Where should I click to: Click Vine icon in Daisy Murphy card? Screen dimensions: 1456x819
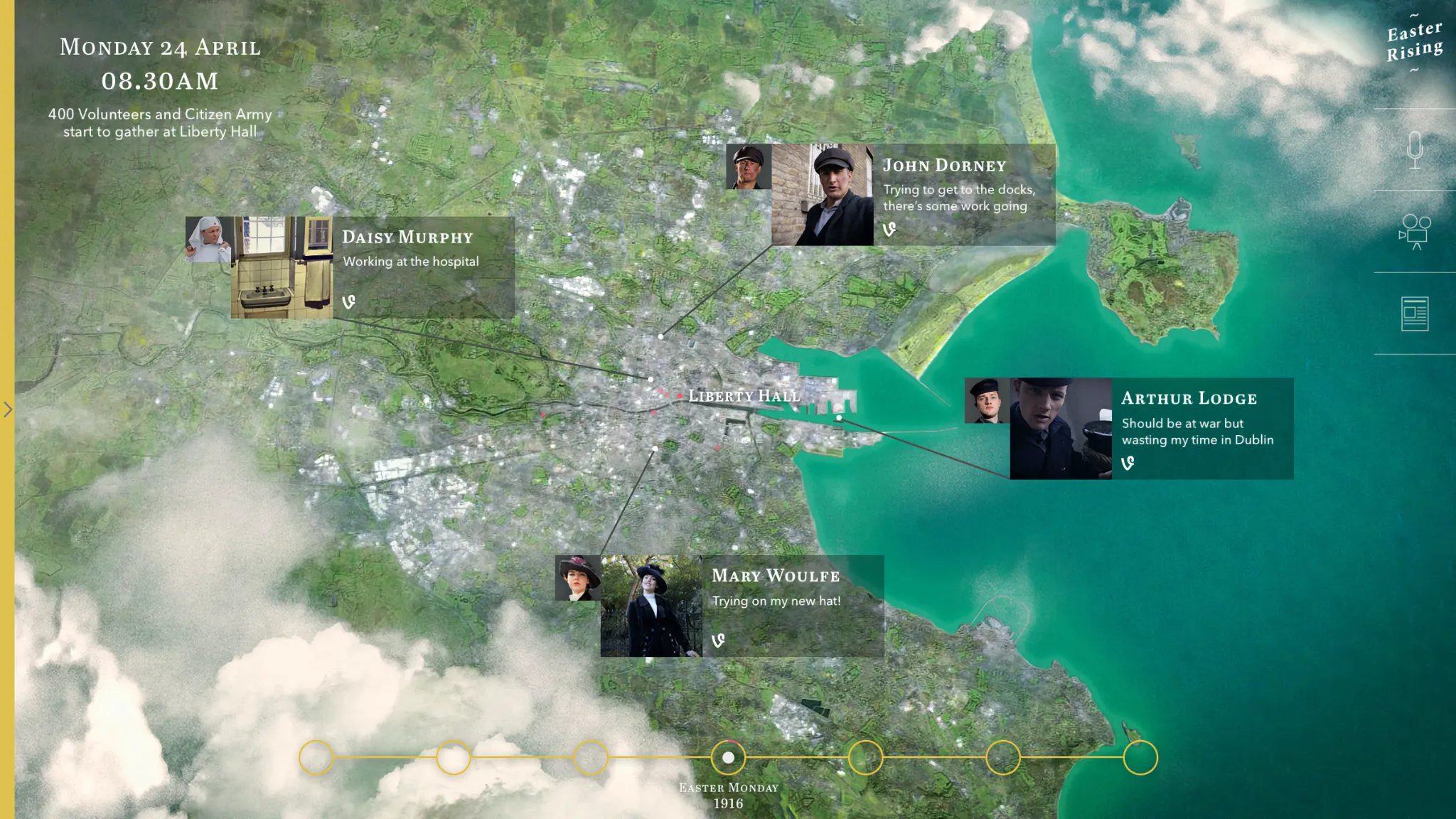pos(348,302)
